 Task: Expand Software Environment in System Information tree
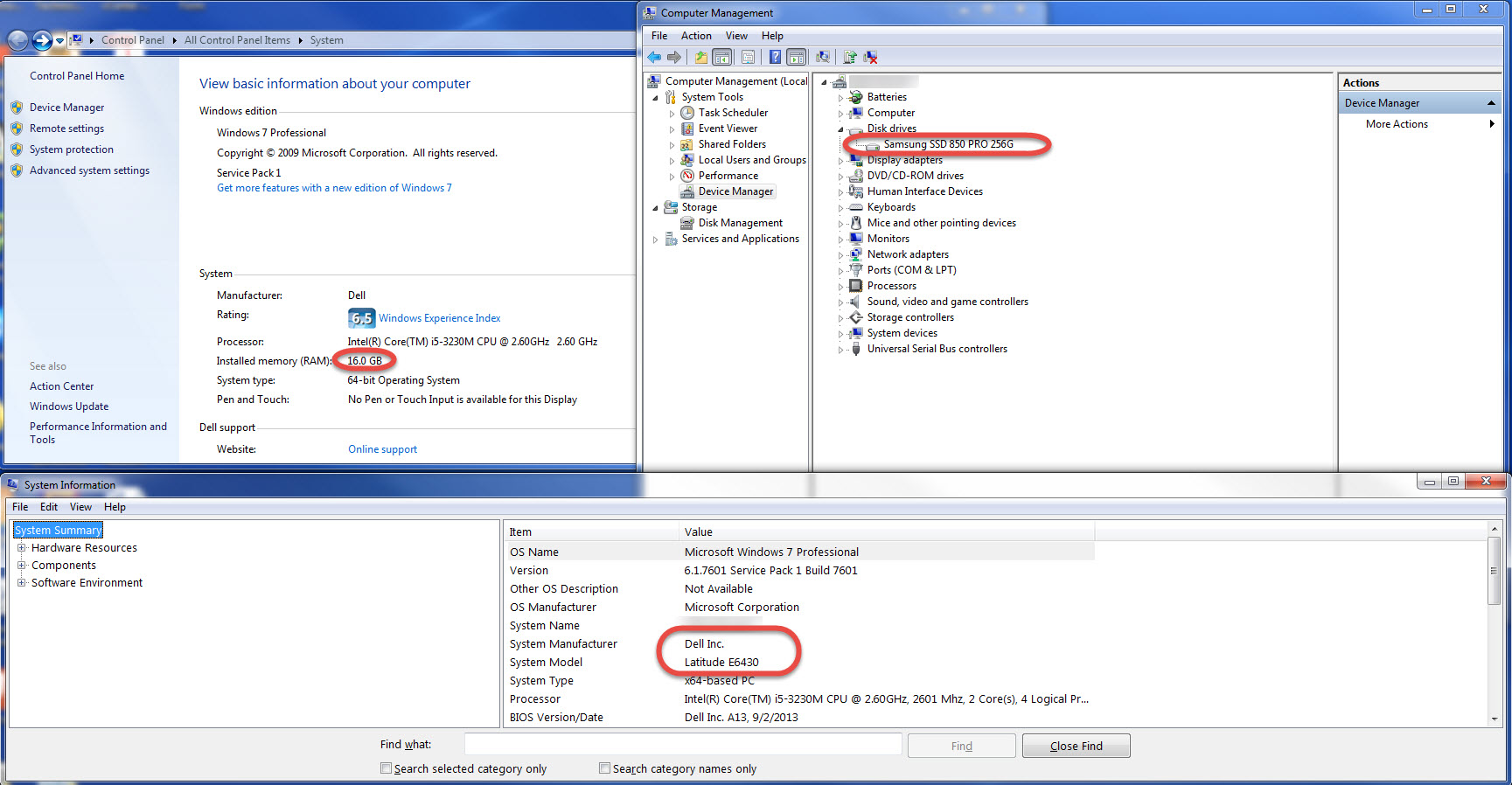pyautogui.click(x=21, y=583)
